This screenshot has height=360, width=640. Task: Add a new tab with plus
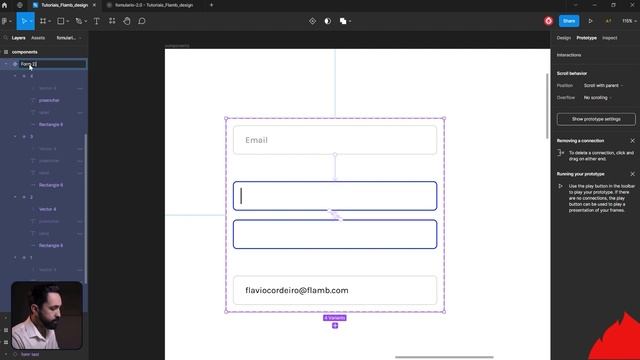(211, 5)
